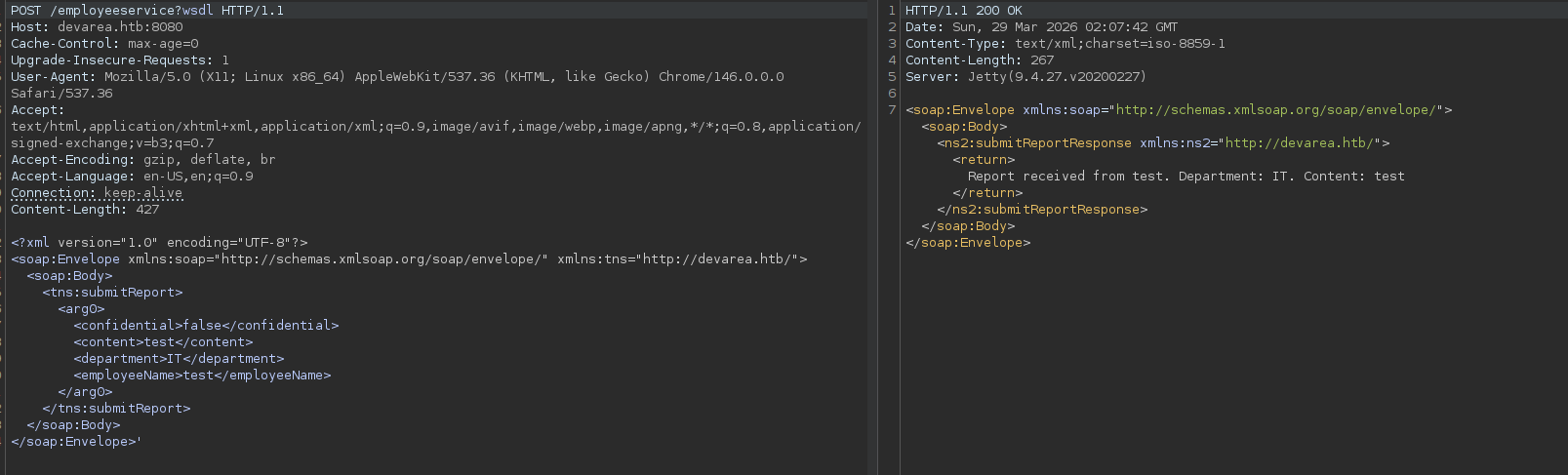Click the response closing soap:Body tag
Image resolution: width=1568 pixels, height=475 pixels.
(x=968, y=226)
